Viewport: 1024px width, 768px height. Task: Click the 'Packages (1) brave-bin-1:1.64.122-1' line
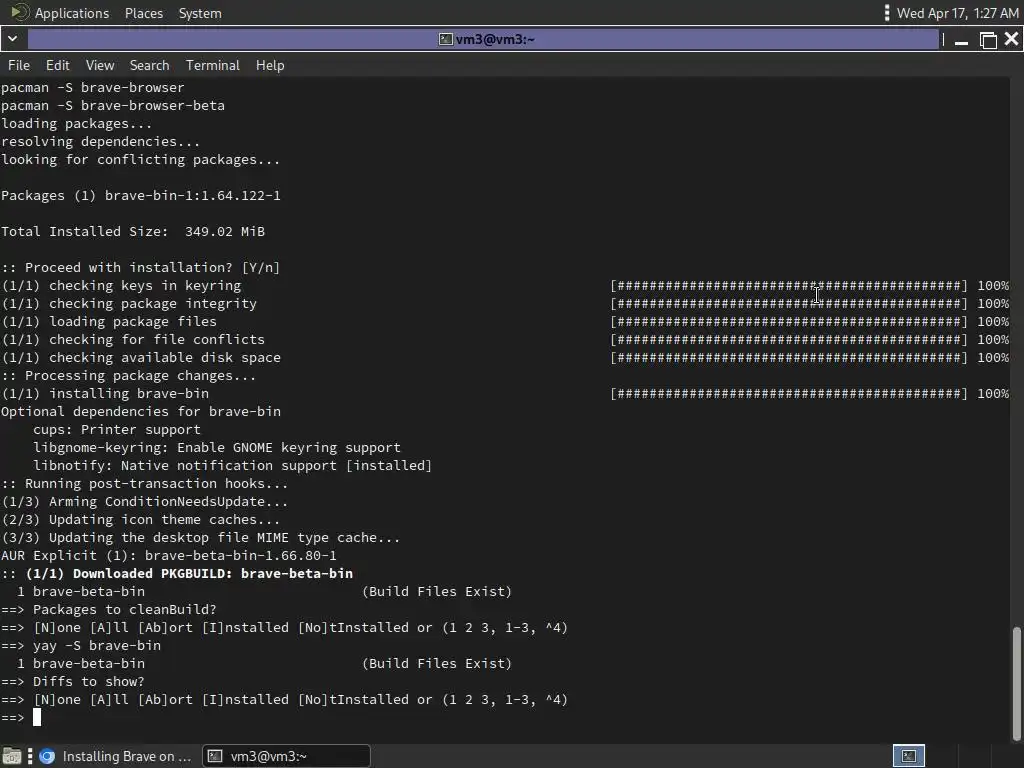[140, 195]
